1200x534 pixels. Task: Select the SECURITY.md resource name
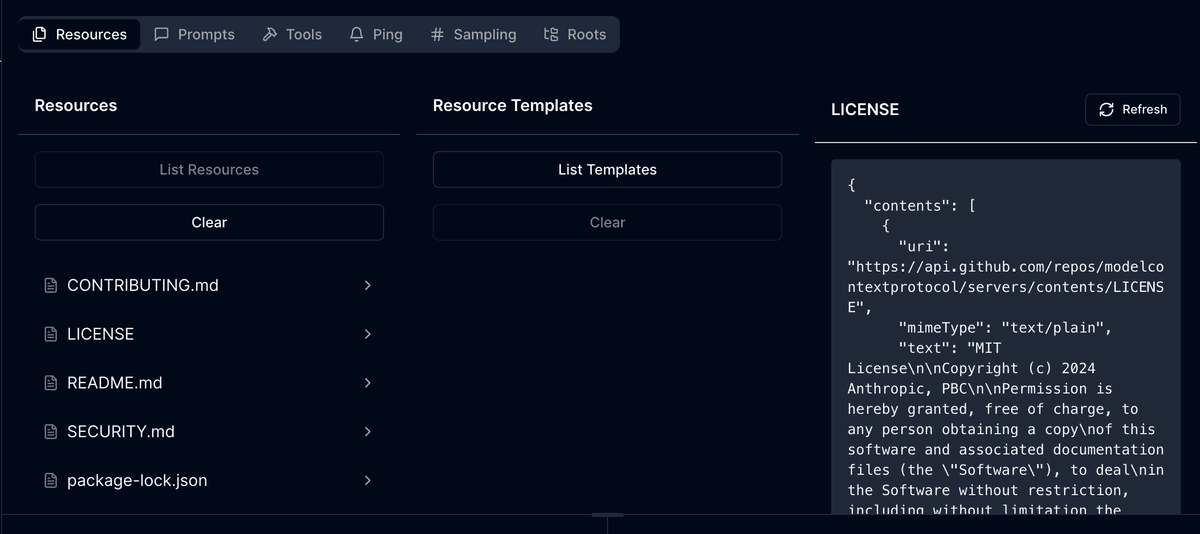pos(121,432)
